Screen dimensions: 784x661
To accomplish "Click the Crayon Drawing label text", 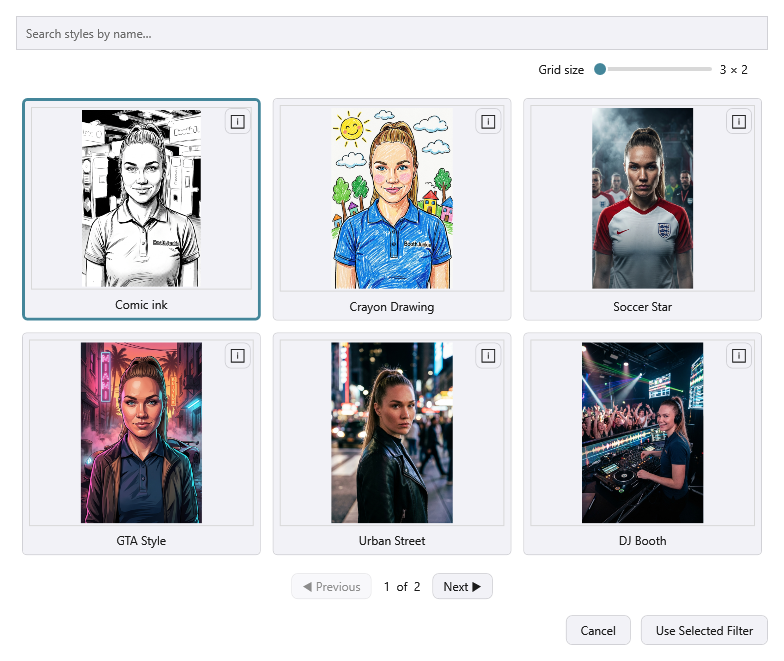I will [392, 306].
